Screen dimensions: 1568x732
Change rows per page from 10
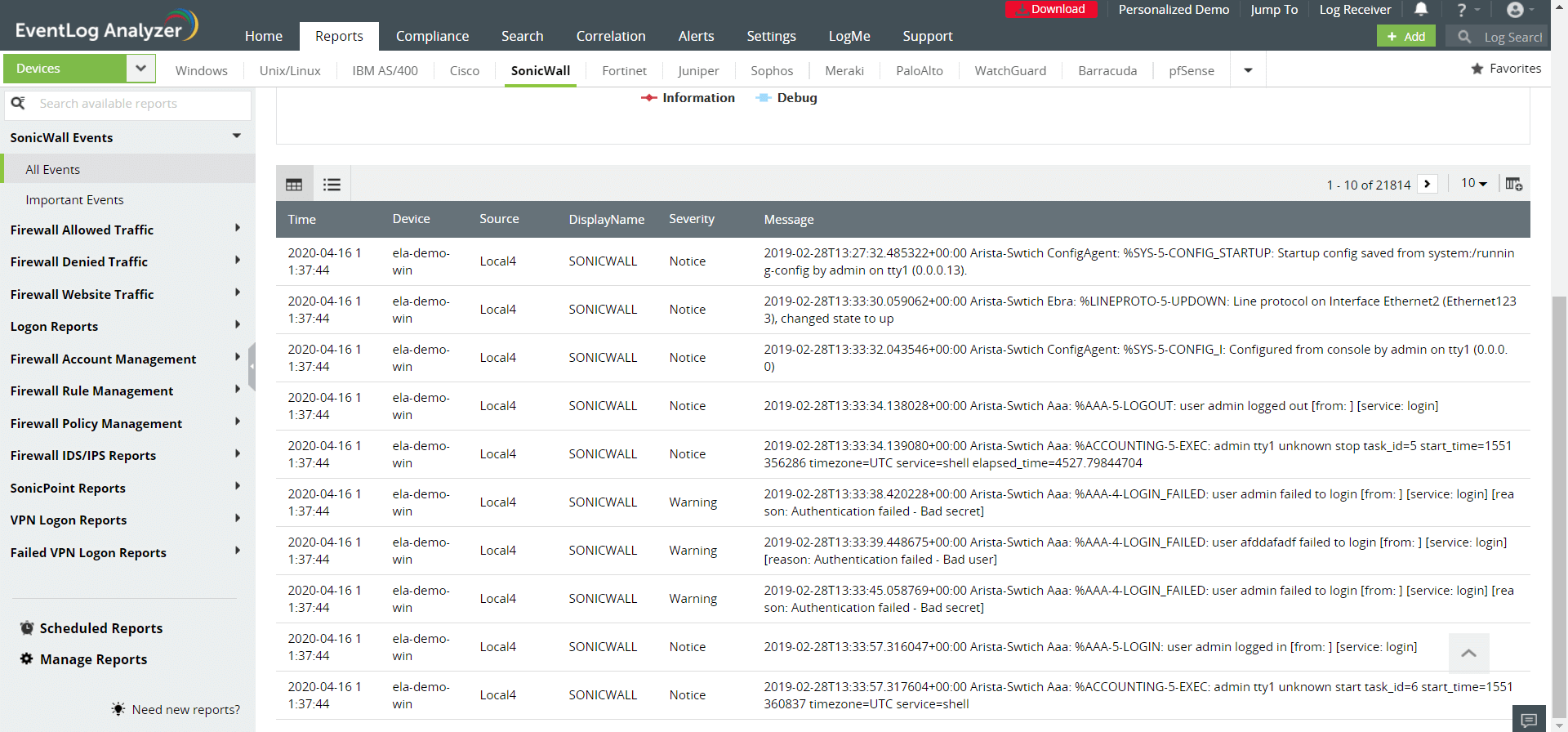point(1474,184)
